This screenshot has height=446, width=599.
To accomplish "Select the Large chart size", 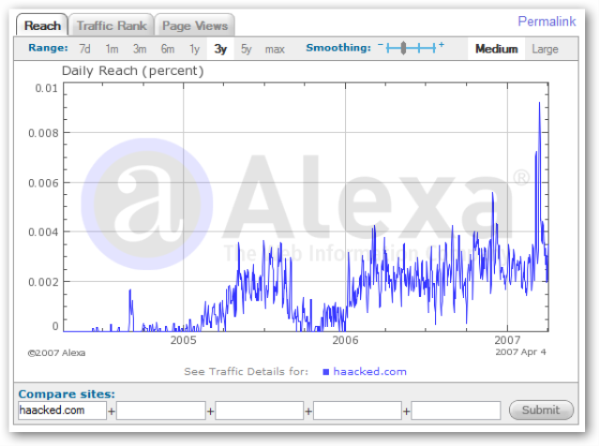I will point(545,49).
